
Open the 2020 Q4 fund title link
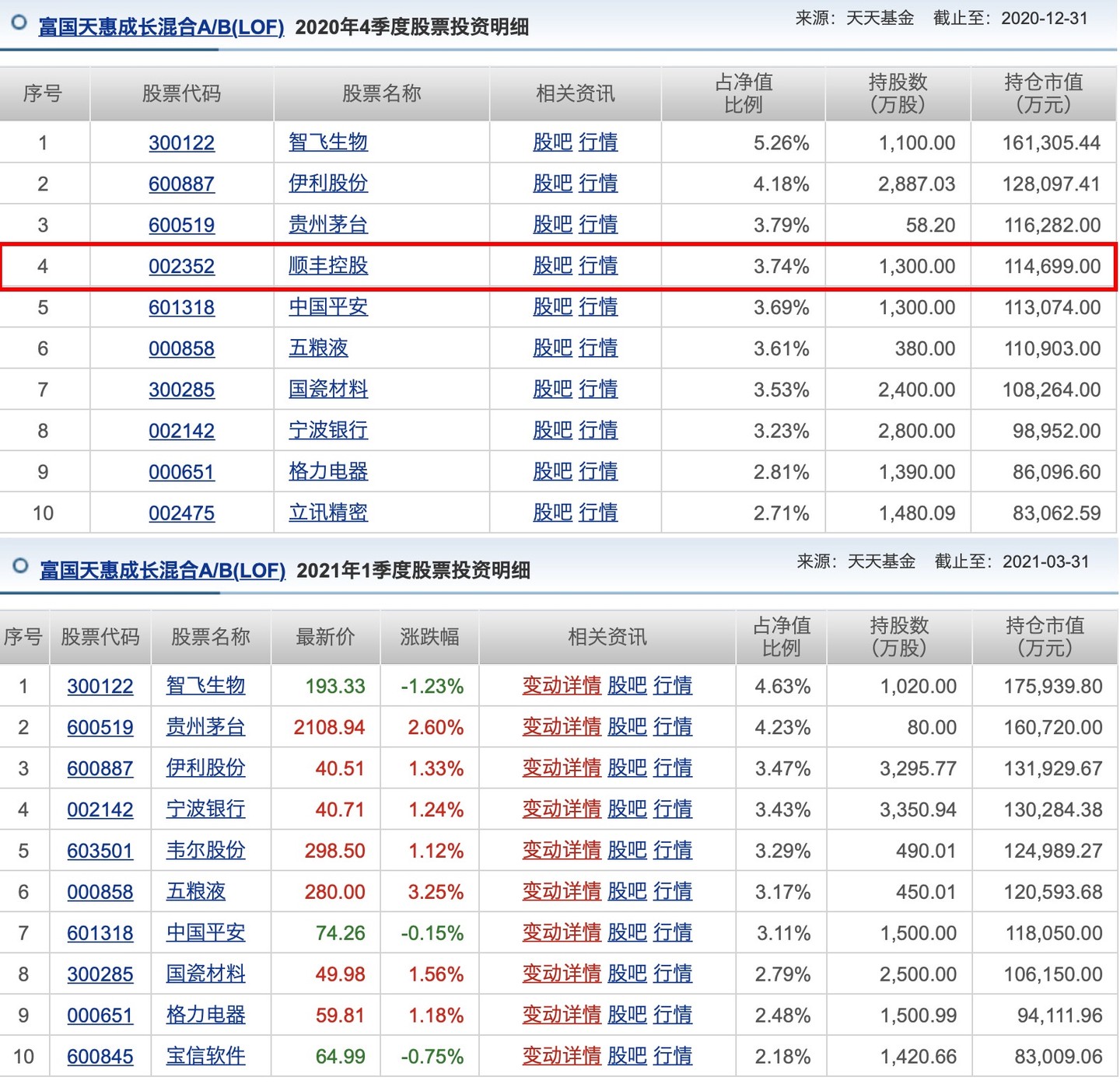click(x=161, y=27)
